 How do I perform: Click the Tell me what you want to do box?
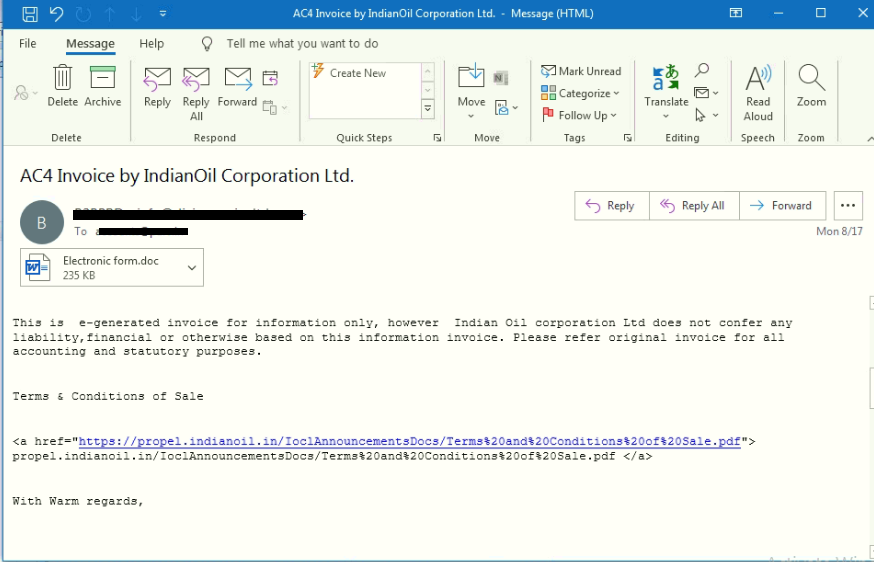pyautogui.click(x=302, y=43)
